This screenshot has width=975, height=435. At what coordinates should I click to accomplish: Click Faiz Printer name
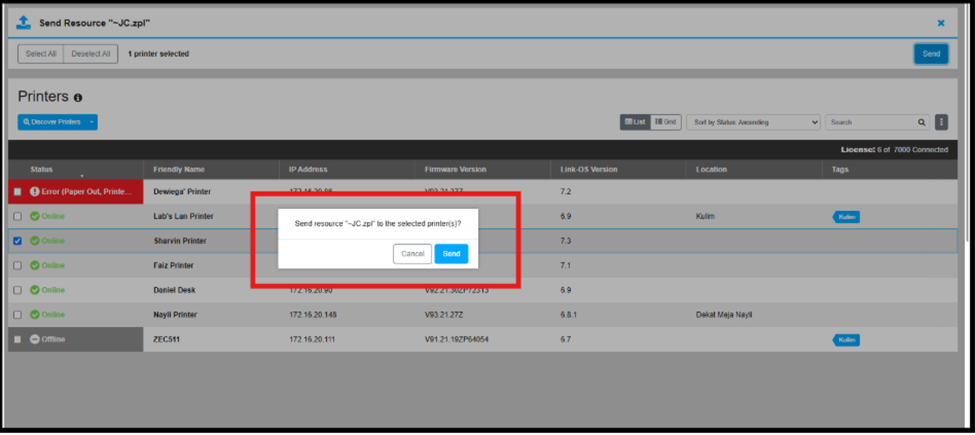point(173,265)
